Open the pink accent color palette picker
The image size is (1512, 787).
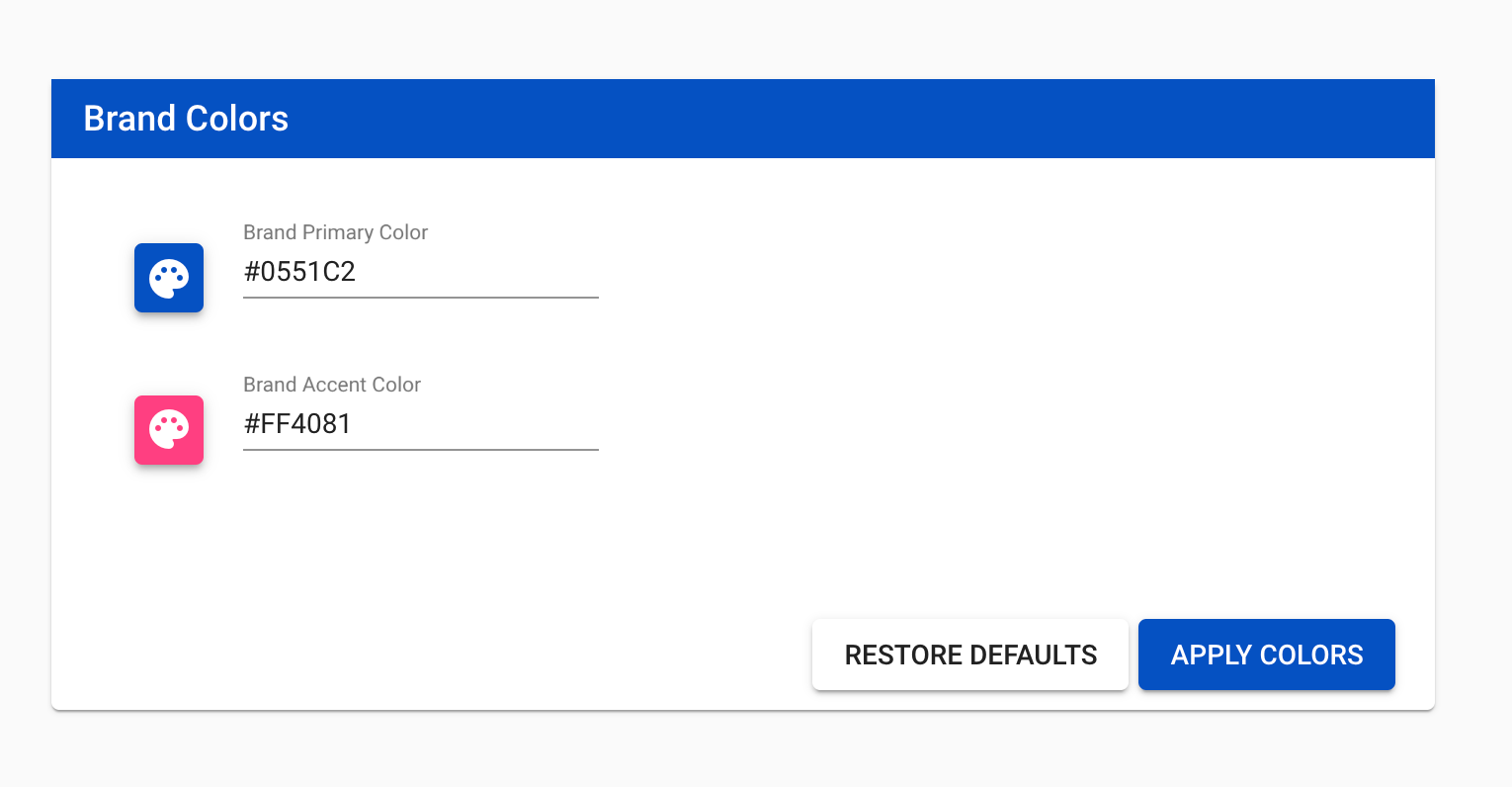coord(169,430)
